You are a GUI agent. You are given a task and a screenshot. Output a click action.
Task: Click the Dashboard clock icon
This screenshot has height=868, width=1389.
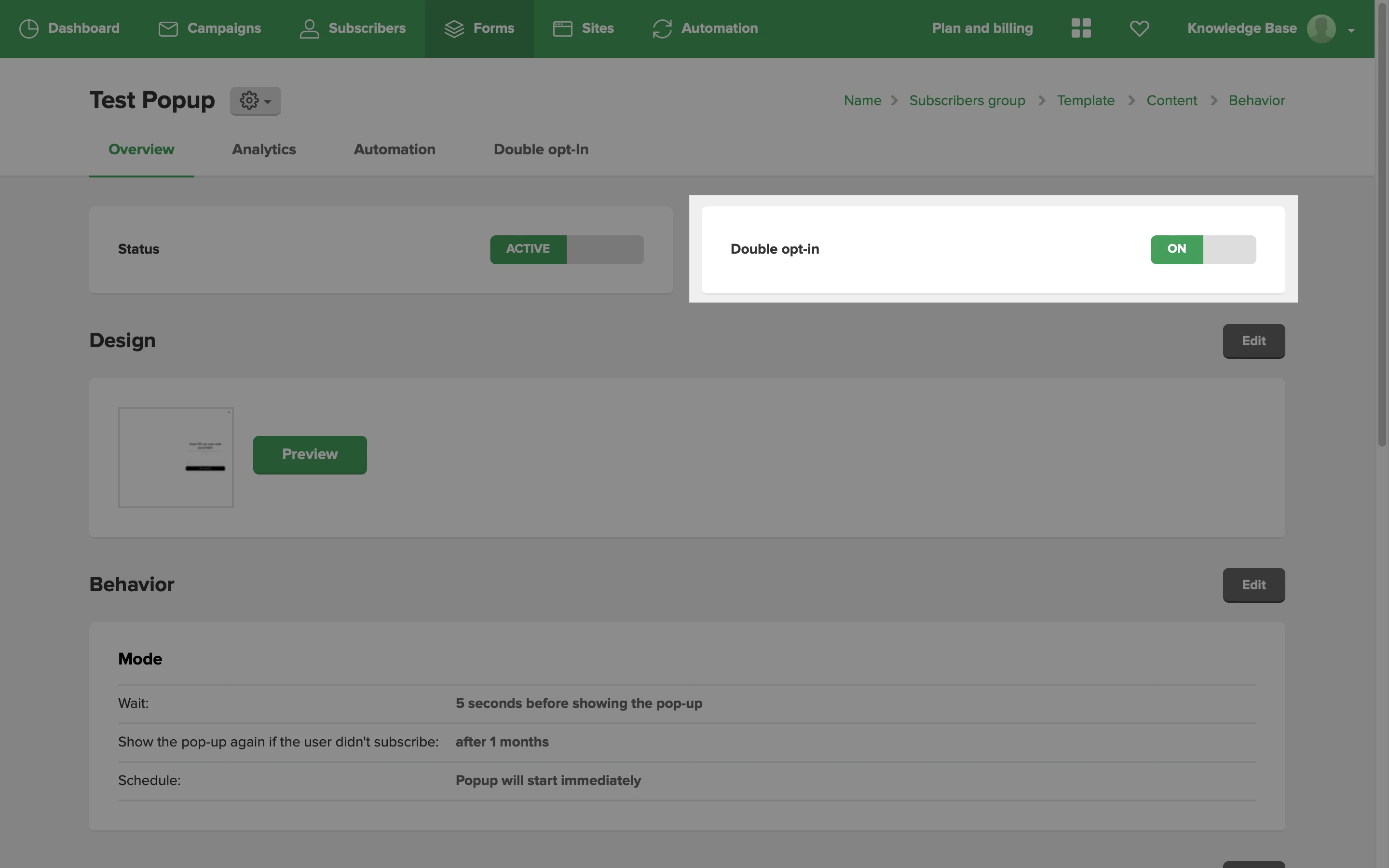tap(29, 29)
